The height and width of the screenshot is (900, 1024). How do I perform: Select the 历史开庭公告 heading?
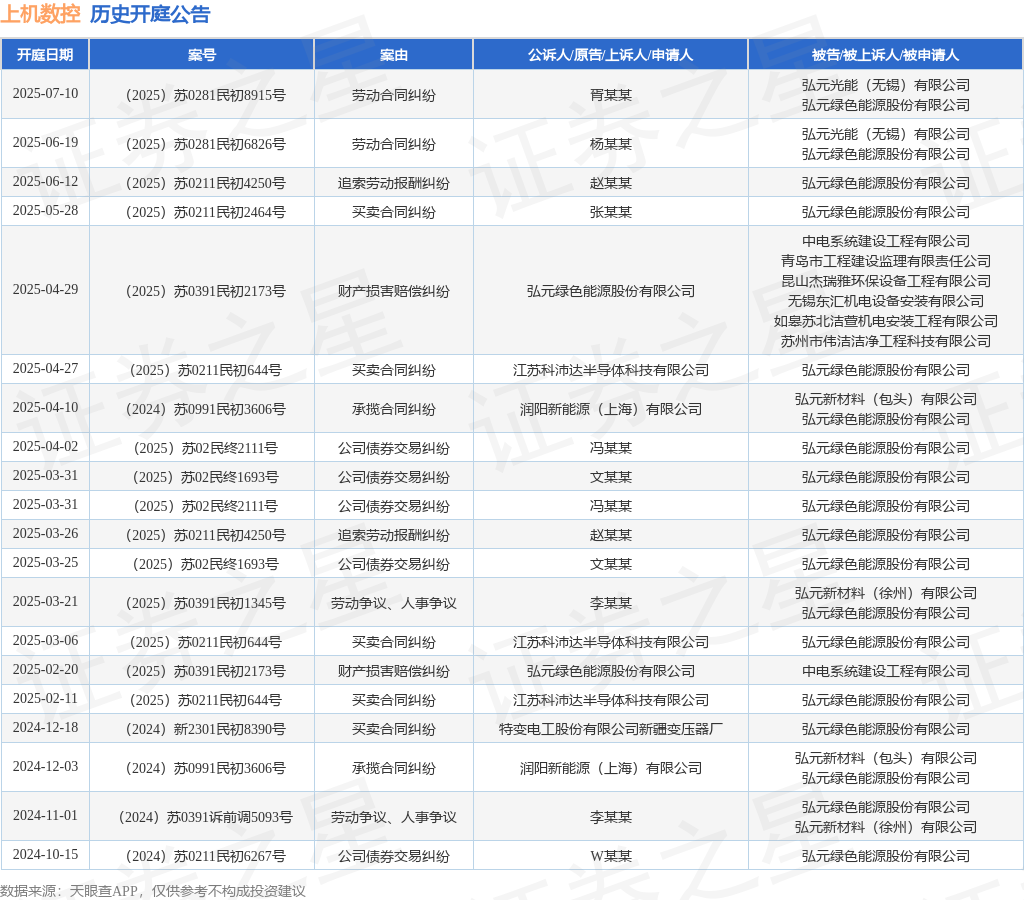(150, 14)
